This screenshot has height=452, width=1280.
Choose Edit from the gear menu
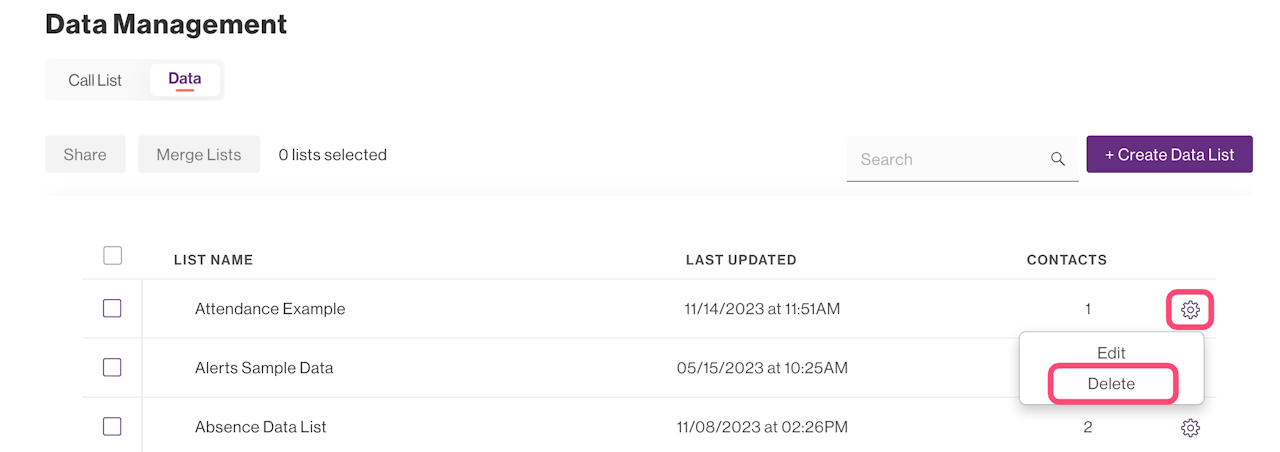1111,353
